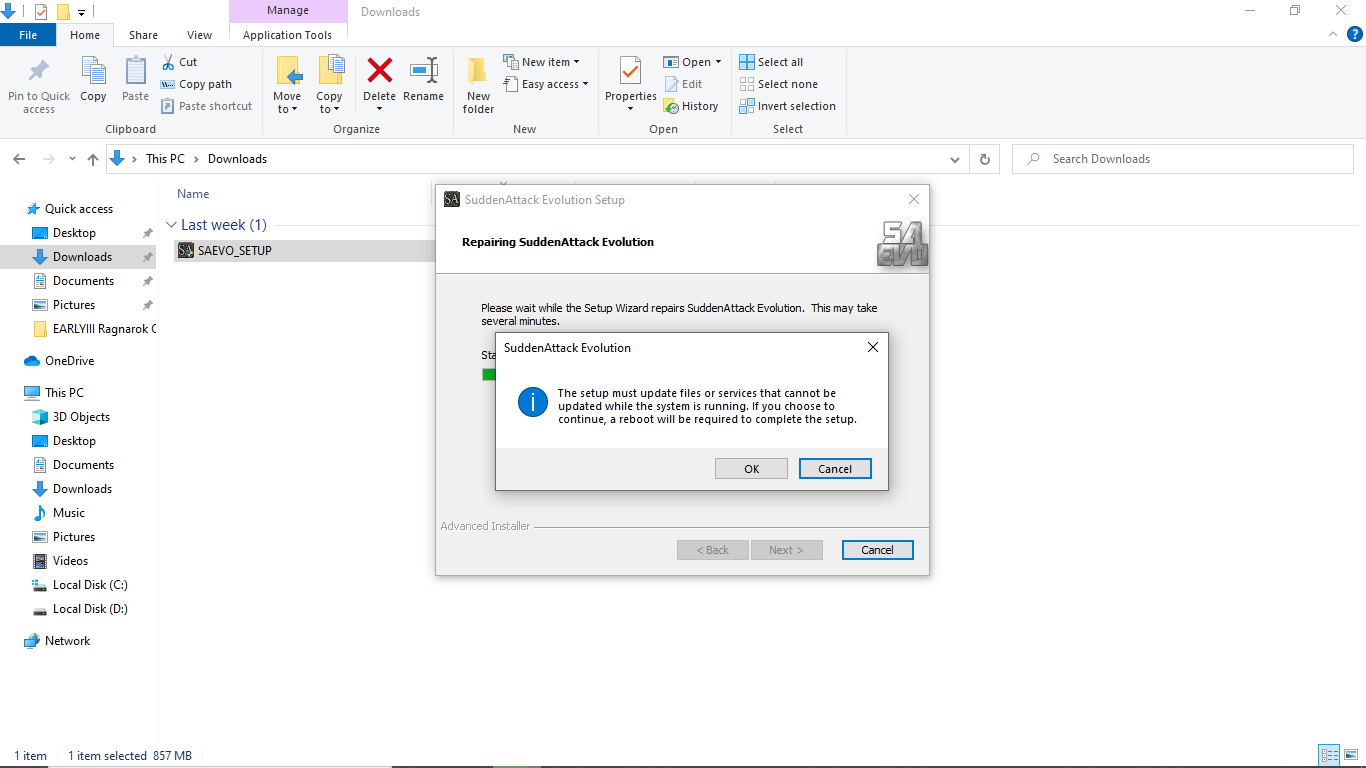Click Cancel in SuddenAttack Evolution message dialog
The height and width of the screenshot is (768, 1366).
835,469
